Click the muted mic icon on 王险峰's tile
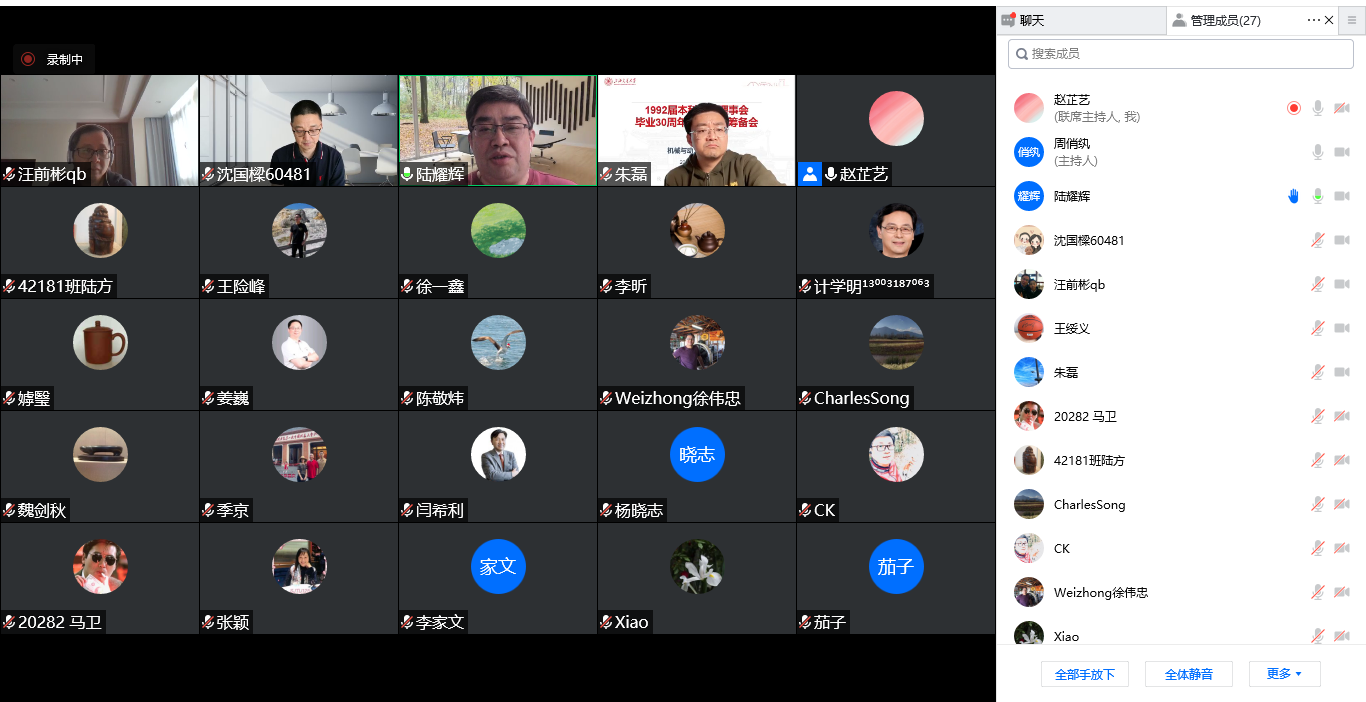This screenshot has width=1366, height=702. 208,287
